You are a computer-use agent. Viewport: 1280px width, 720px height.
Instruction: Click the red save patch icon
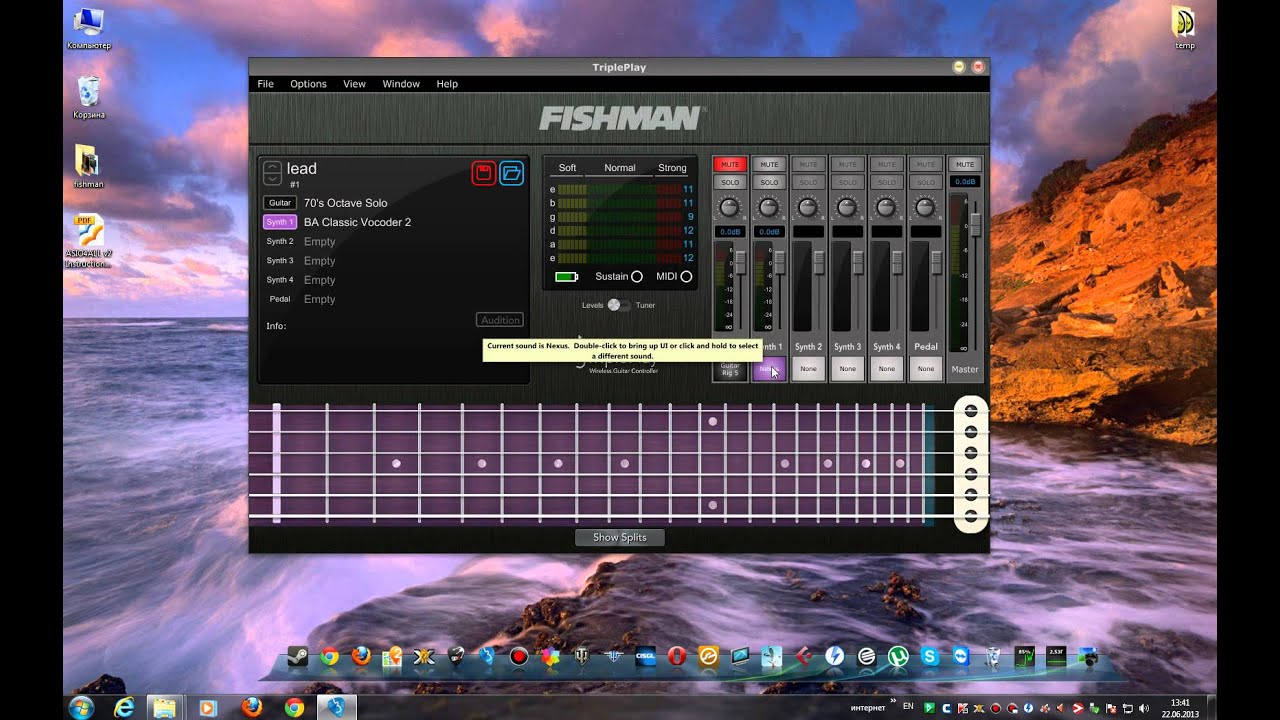484,173
